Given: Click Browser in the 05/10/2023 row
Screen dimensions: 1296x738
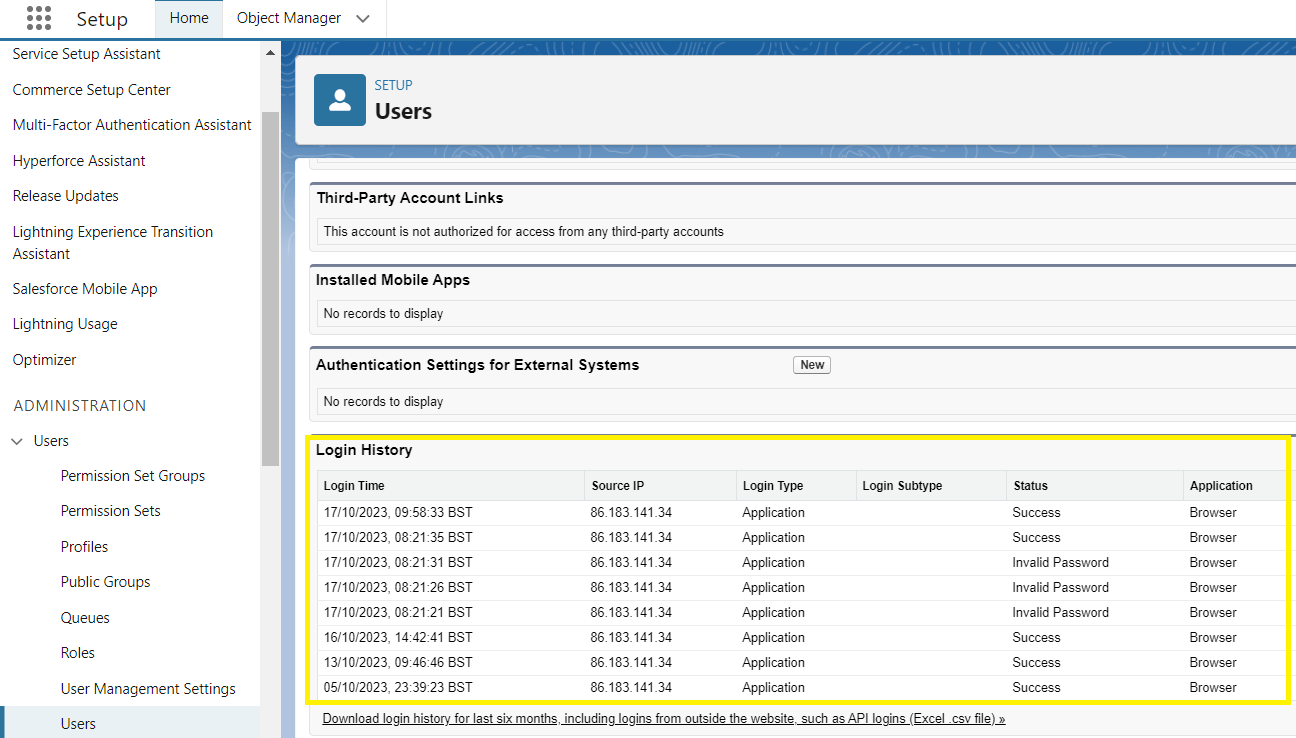Looking at the screenshot, I should tap(1213, 688).
